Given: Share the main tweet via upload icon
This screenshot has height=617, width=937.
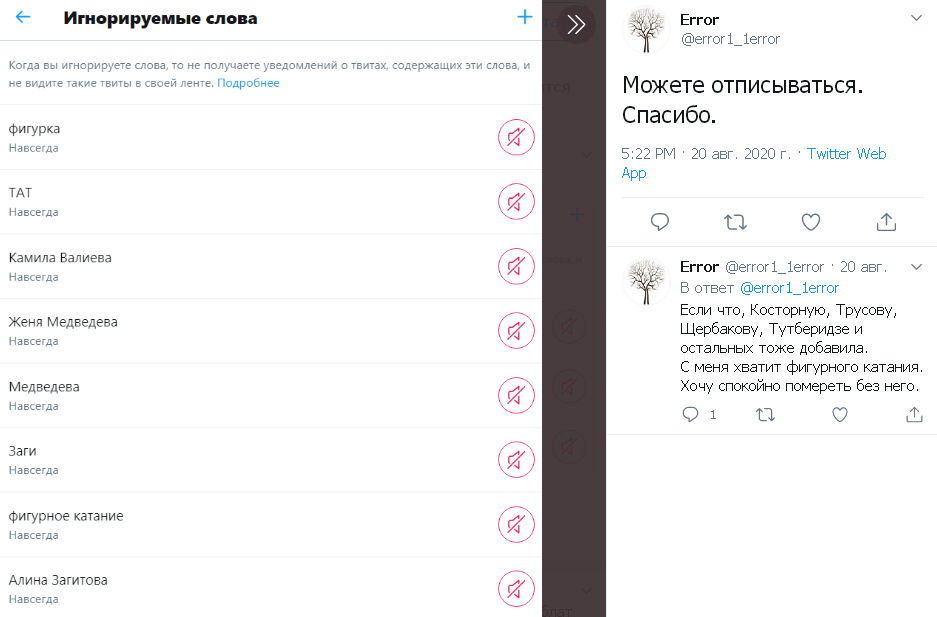Looking at the screenshot, I should (x=886, y=222).
